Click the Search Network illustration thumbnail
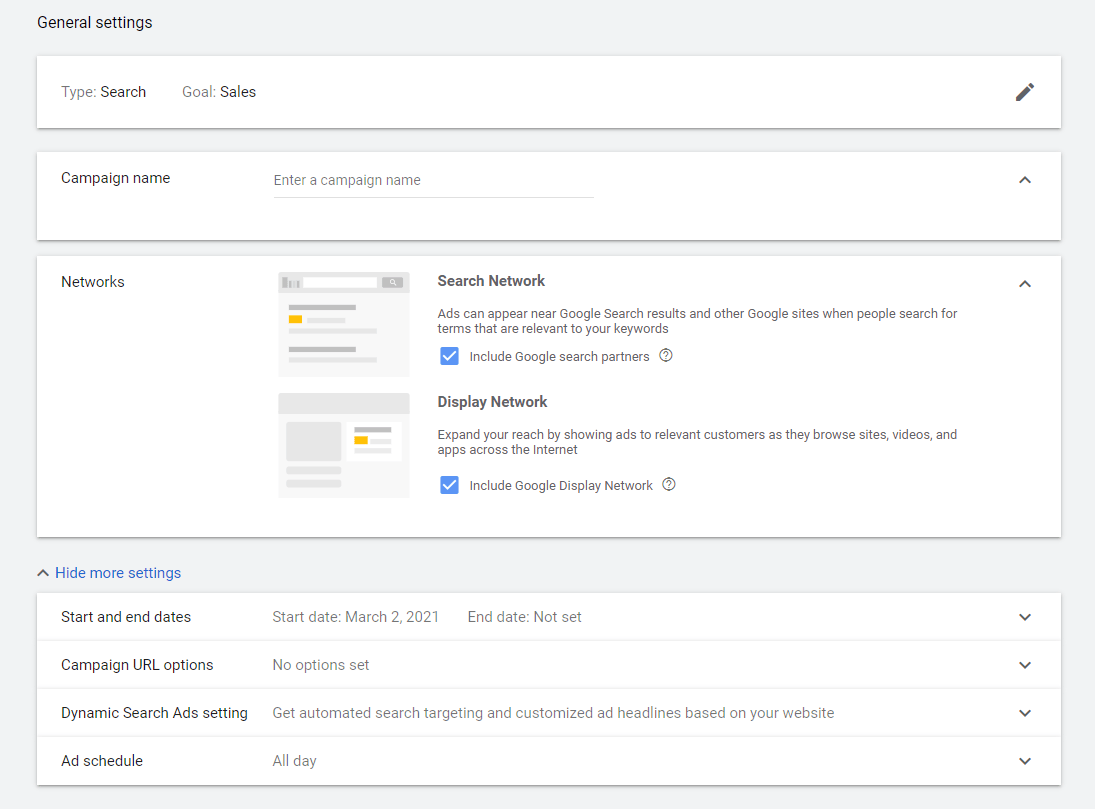Image resolution: width=1095 pixels, height=809 pixels. (344, 324)
